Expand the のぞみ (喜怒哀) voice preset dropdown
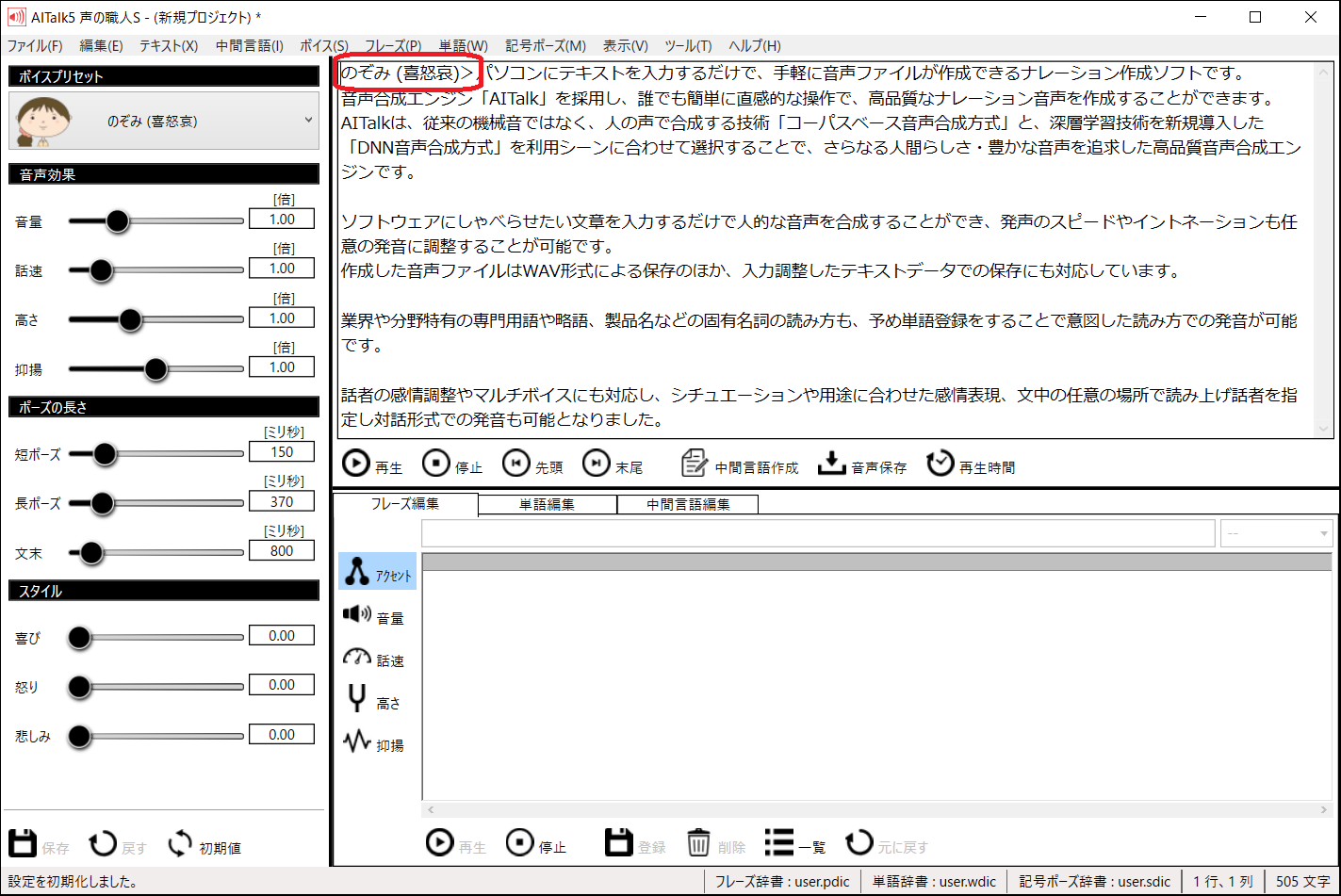This screenshot has width=1341, height=896. point(164,121)
